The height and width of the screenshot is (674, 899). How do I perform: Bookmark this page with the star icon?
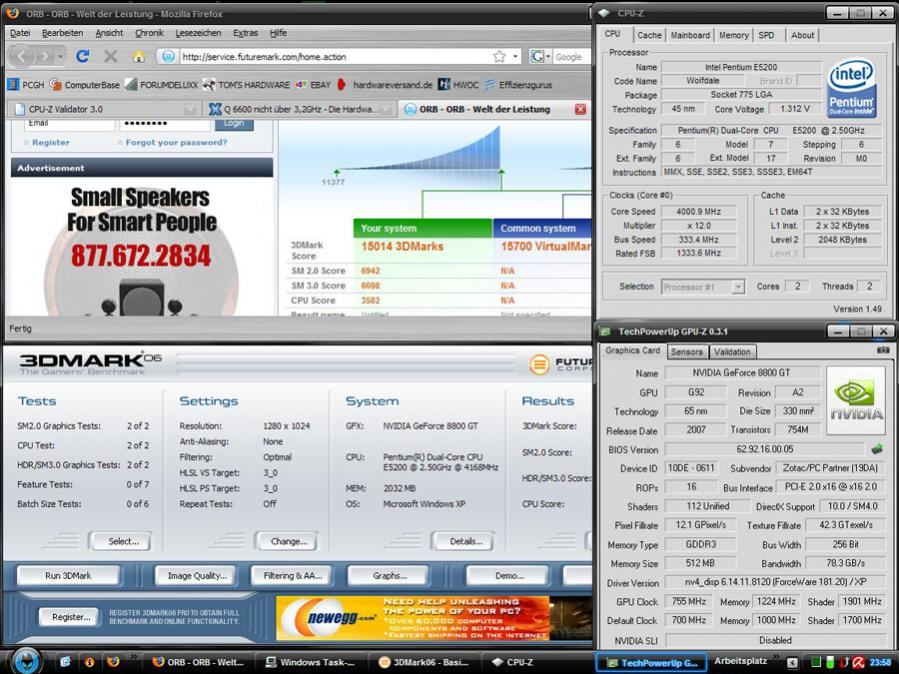coord(499,56)
